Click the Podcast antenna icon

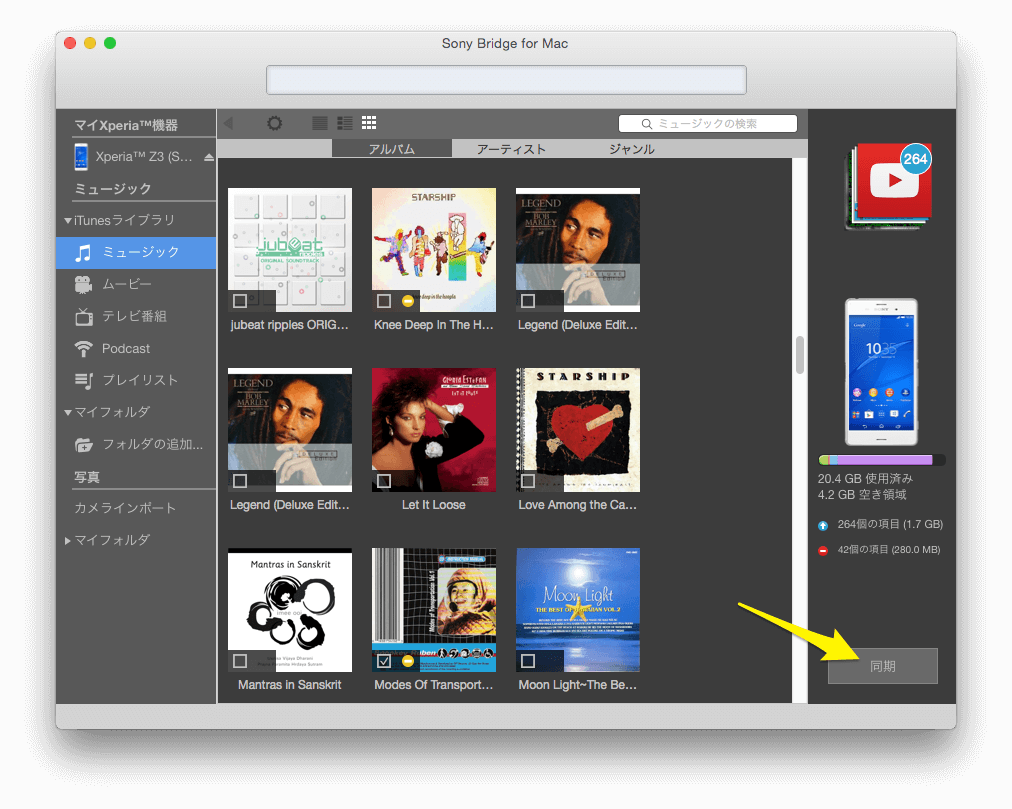[x=83, y=349]
